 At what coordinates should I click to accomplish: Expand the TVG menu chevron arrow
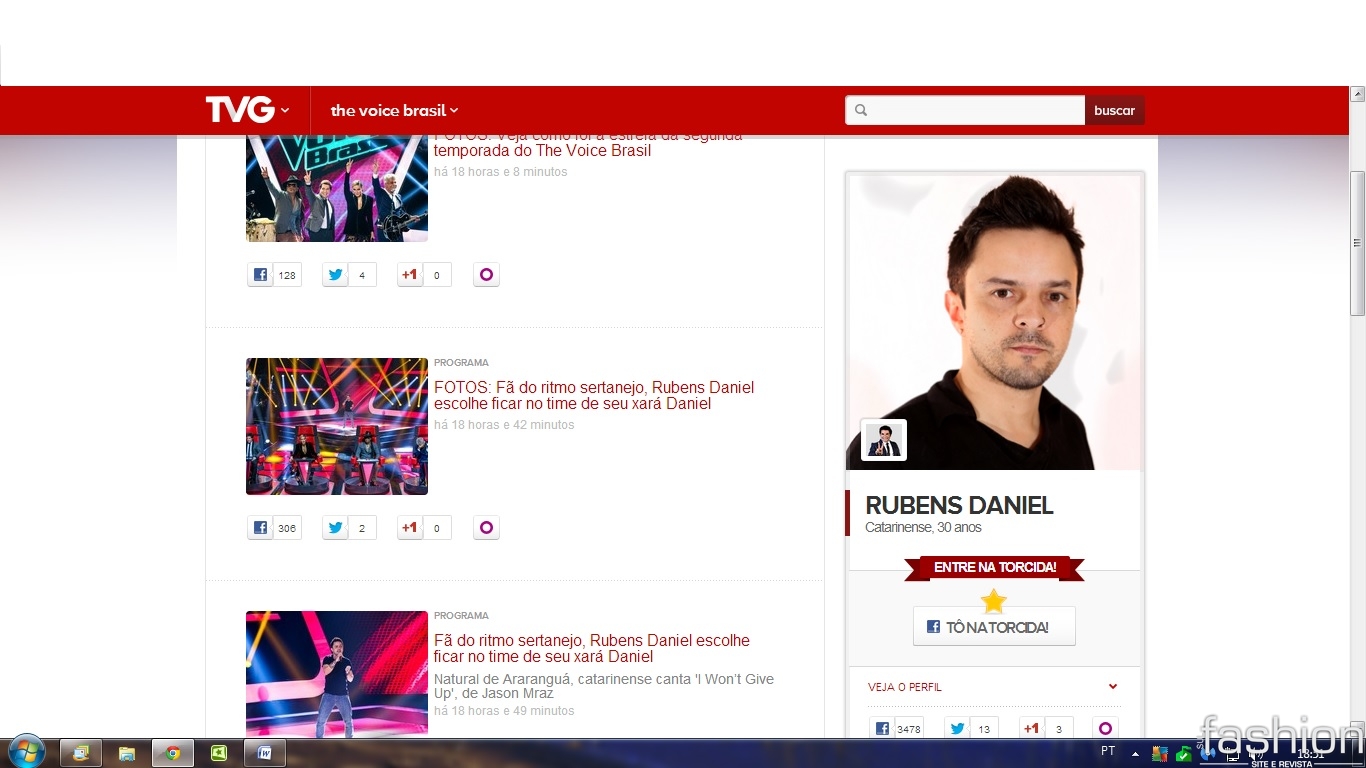285,110
